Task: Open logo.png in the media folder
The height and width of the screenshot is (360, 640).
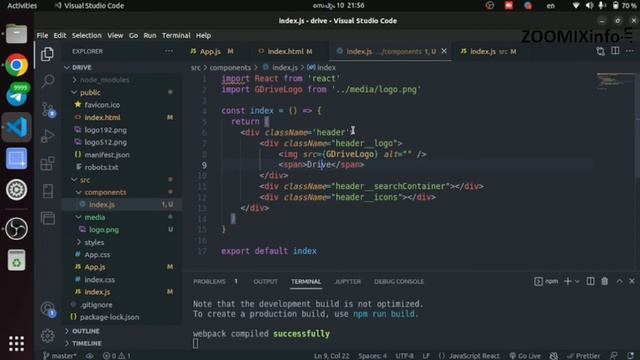Action: 104,230
